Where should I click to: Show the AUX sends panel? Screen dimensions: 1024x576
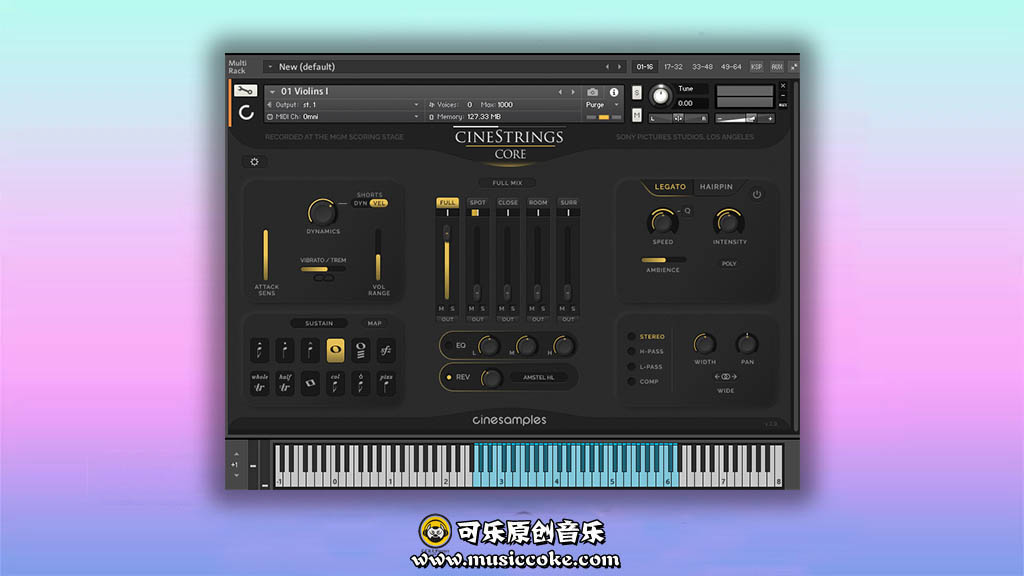(x=776, y=67)
